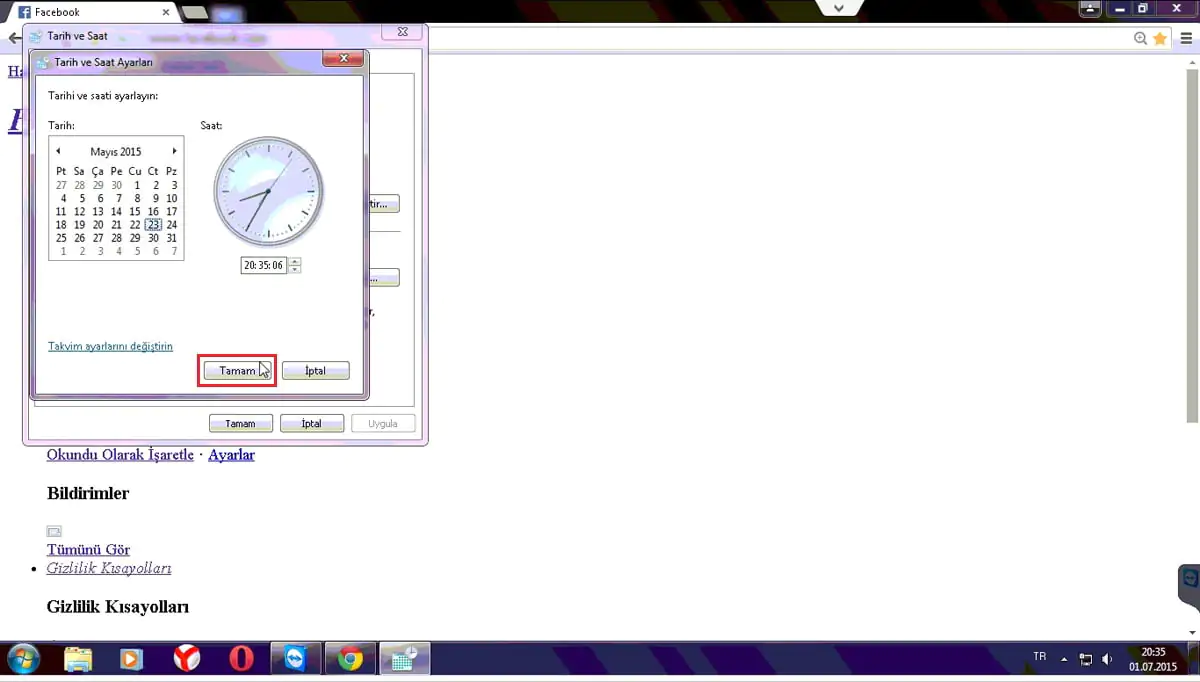Open Windows Explorer from the taskbar
The height and width of the screenshot is (682, 1200).
[x=79, y=660]
